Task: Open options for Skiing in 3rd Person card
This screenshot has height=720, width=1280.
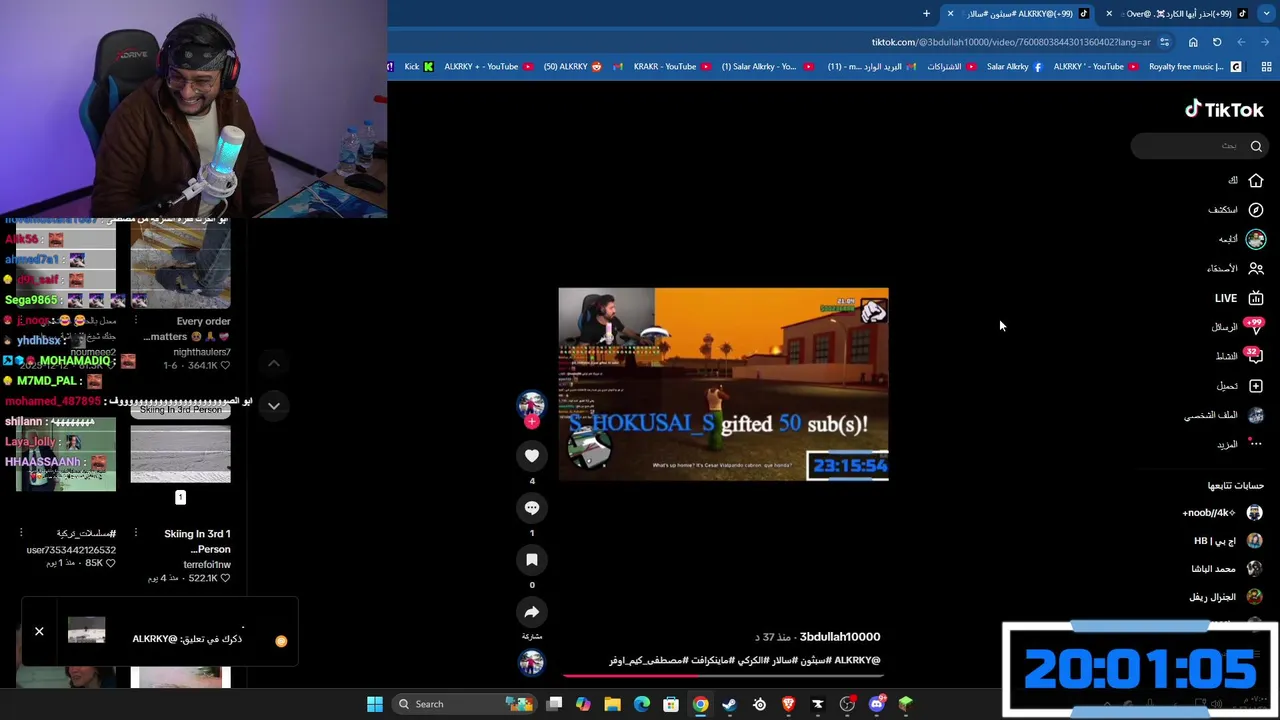Action: tap(136, 534)
